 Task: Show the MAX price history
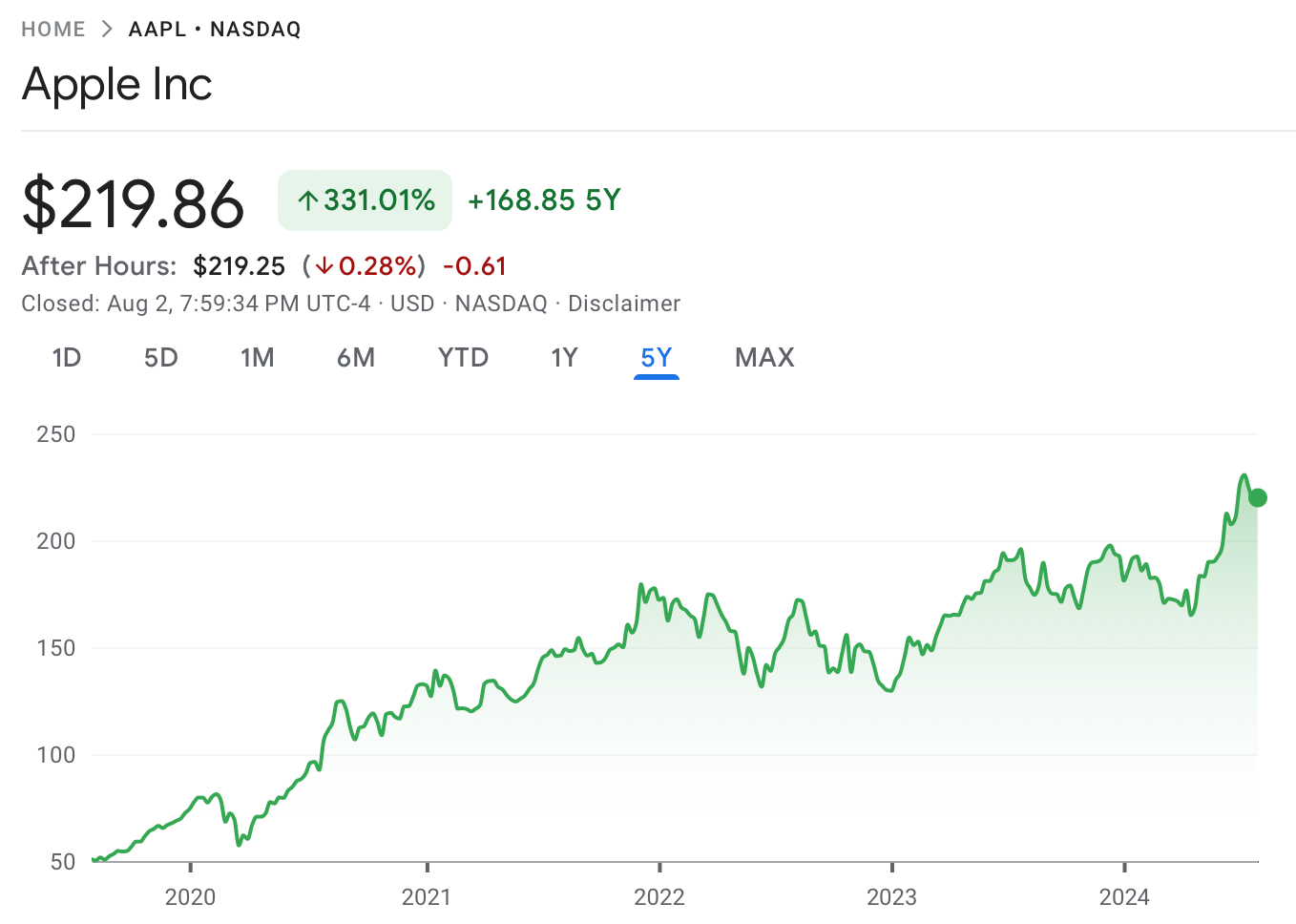(764, 358)
